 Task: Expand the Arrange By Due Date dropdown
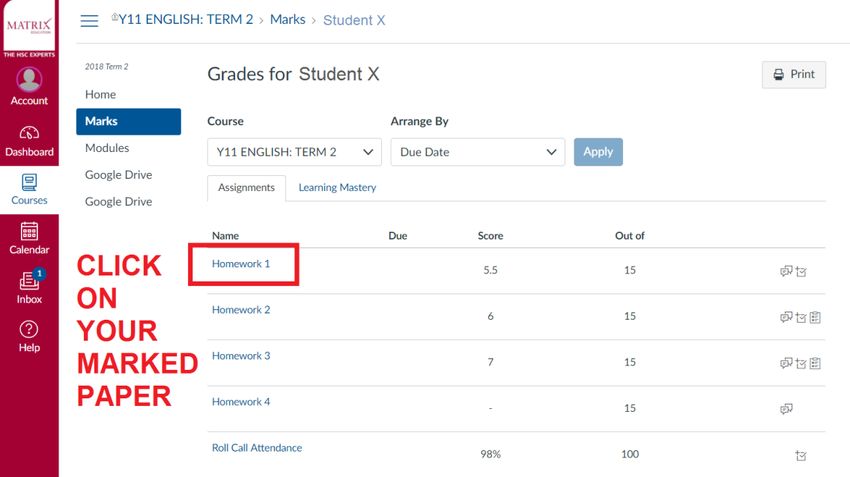click(x=478, y=152)
